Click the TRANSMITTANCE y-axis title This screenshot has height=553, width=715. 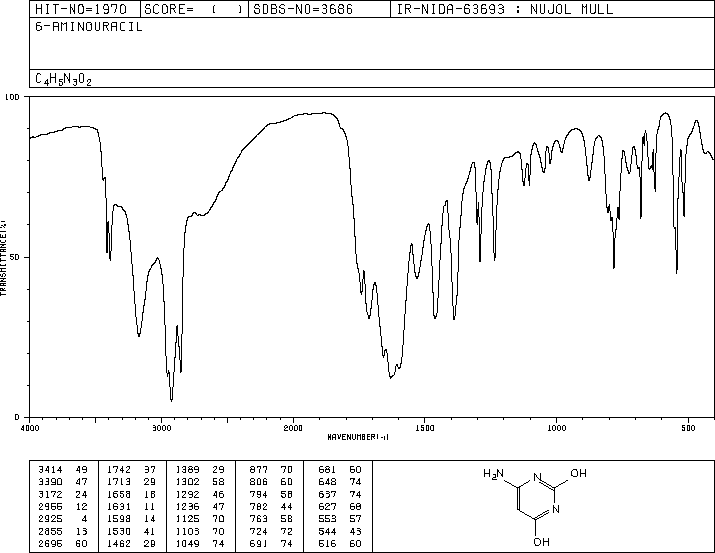pyautogui.click(x=3, y=258)
